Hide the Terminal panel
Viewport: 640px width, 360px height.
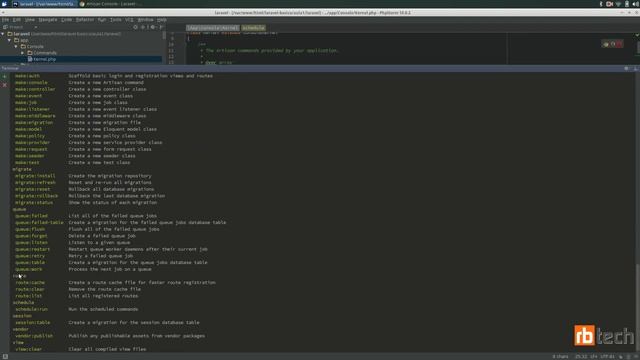point(636,69)
